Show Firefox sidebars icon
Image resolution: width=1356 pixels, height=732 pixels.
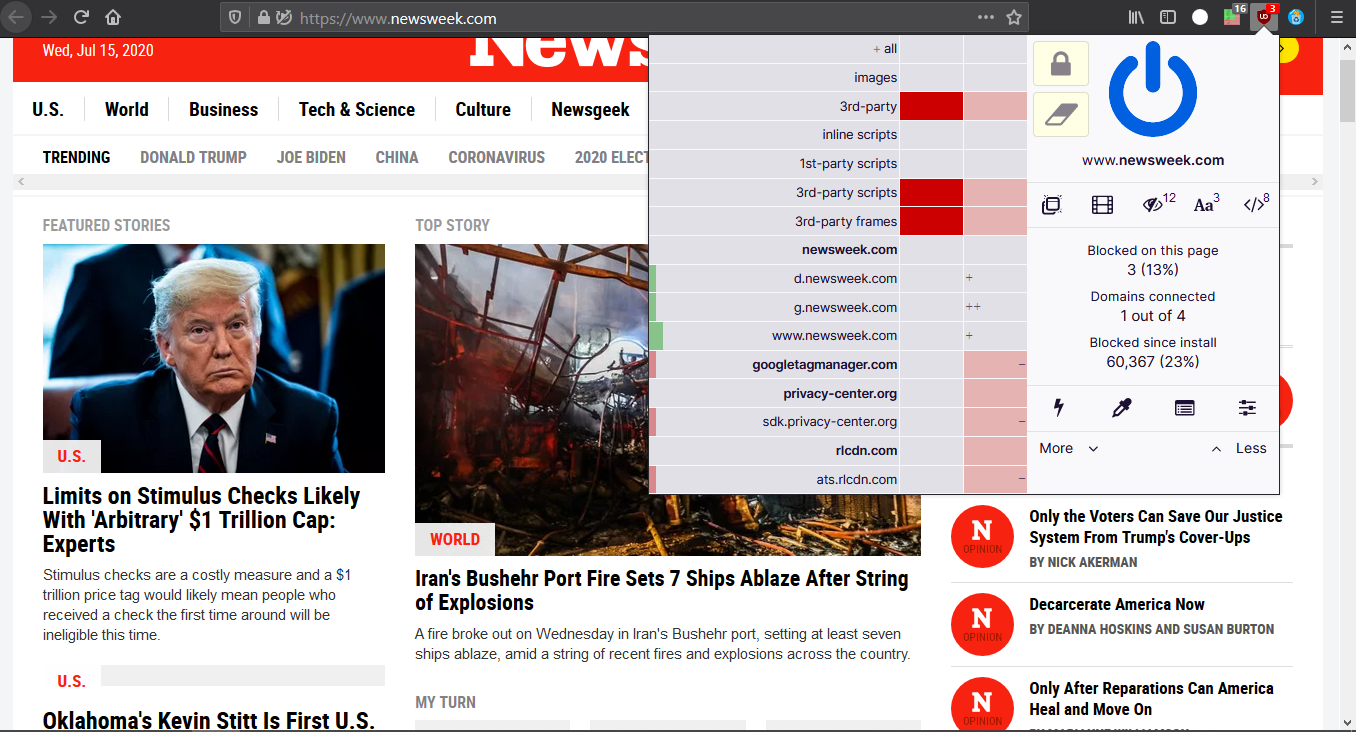tap(1168, 17)
